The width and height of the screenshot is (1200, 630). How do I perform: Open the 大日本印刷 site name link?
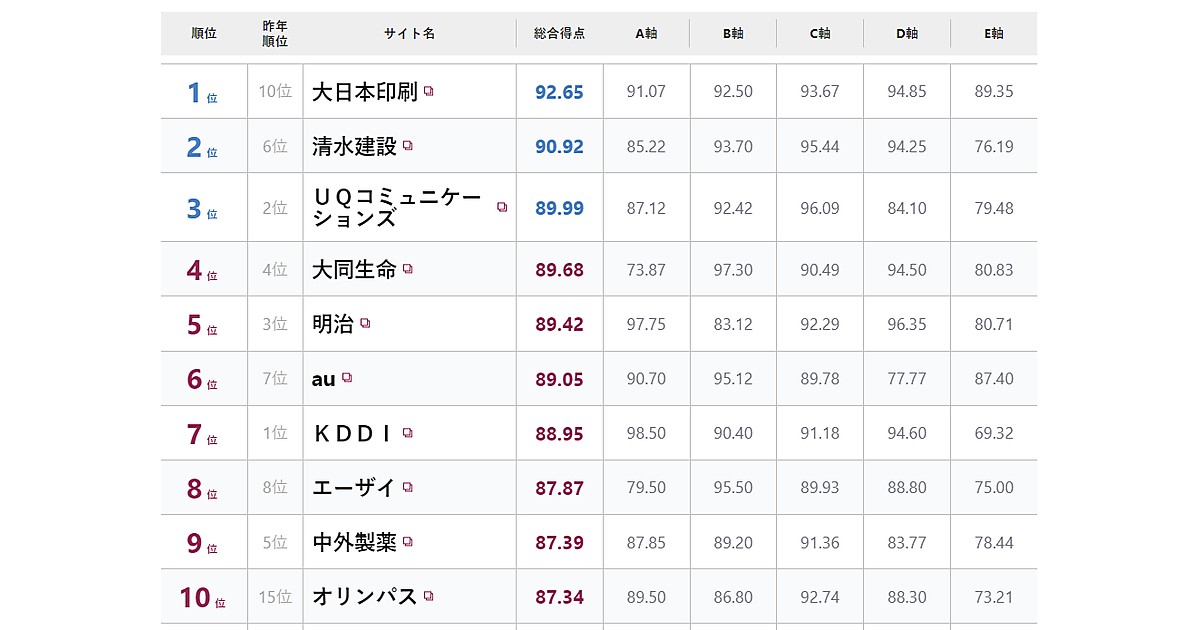point(364,92)
